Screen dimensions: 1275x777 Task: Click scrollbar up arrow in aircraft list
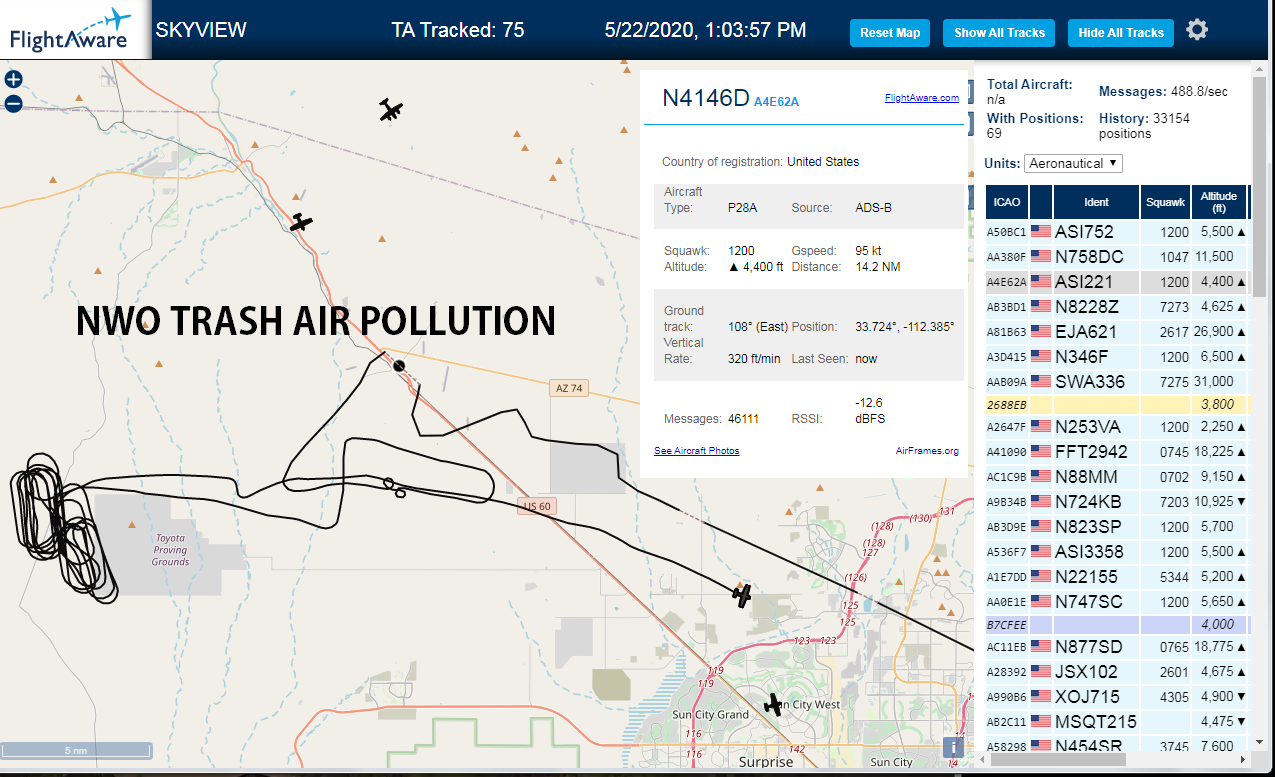1258,70
